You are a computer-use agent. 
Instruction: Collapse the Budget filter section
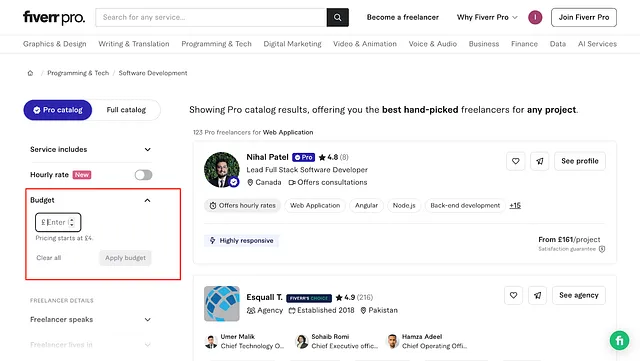pos(147,200)
